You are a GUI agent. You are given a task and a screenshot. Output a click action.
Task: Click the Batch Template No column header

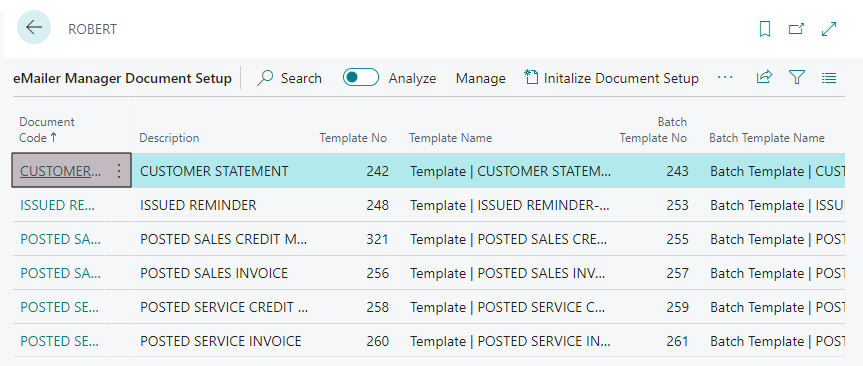(x=653, y=130)
